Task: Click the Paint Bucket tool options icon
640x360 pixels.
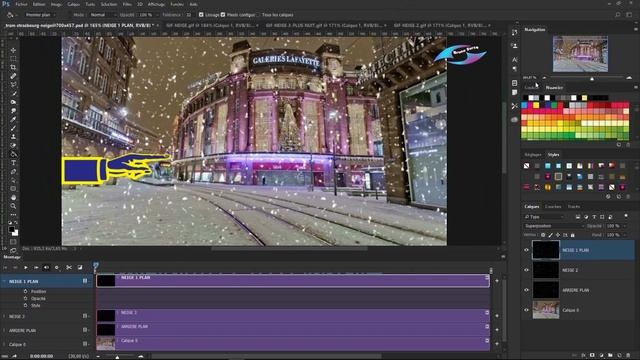Action: point(10,15)
